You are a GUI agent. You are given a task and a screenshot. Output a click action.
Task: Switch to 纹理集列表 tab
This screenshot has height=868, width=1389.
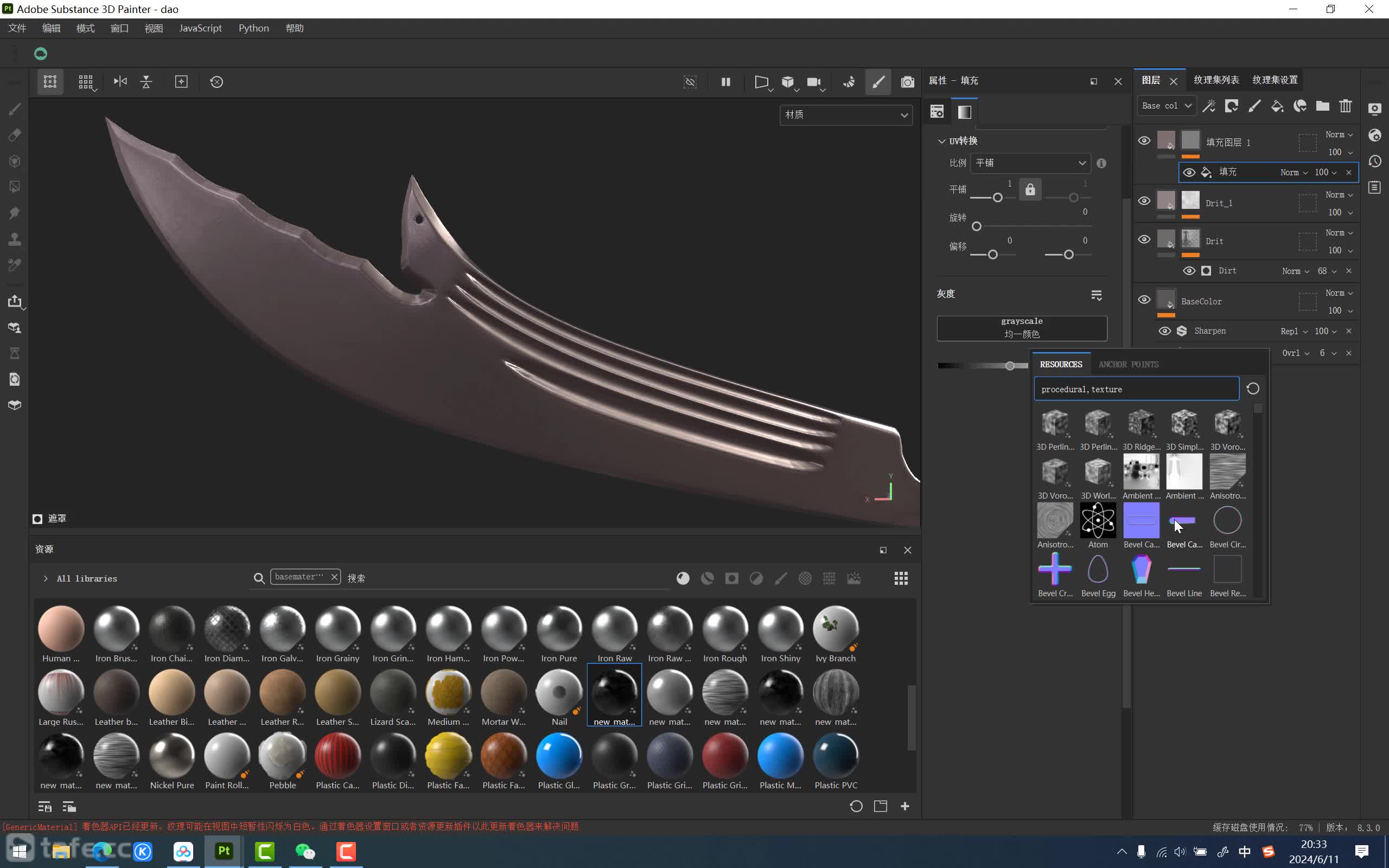tap(1216, 80)
